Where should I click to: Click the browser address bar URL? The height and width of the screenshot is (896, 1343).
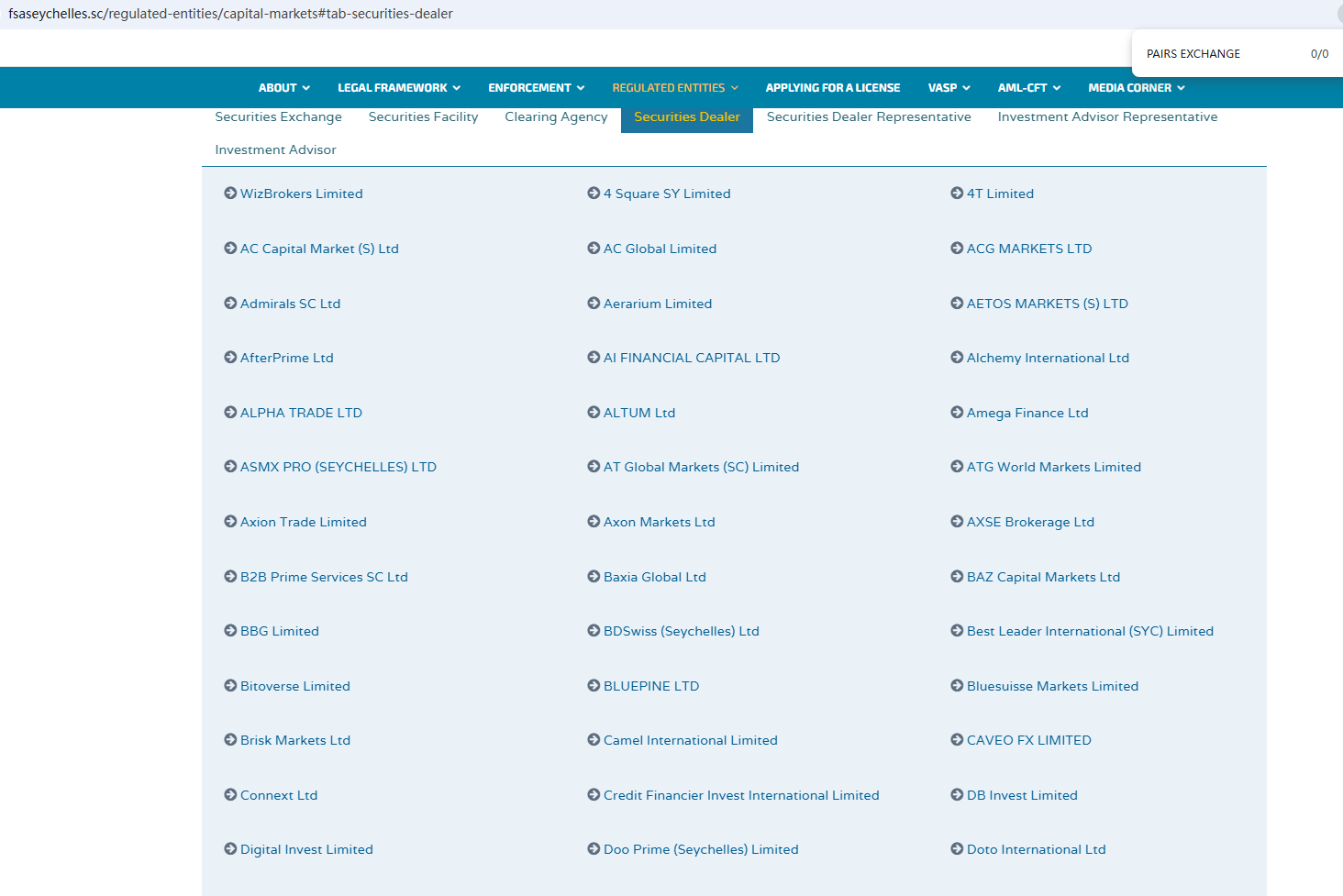pos(230,14)
